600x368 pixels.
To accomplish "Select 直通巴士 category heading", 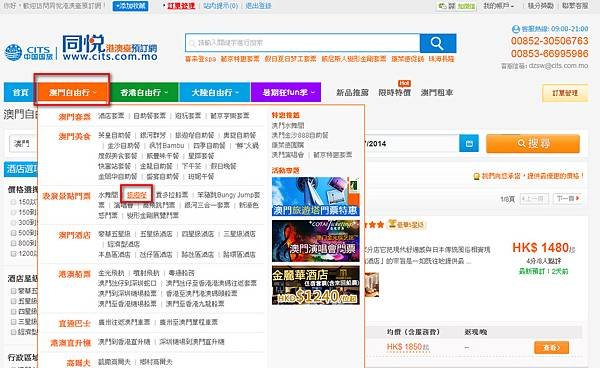I will (x=75, y=324).
